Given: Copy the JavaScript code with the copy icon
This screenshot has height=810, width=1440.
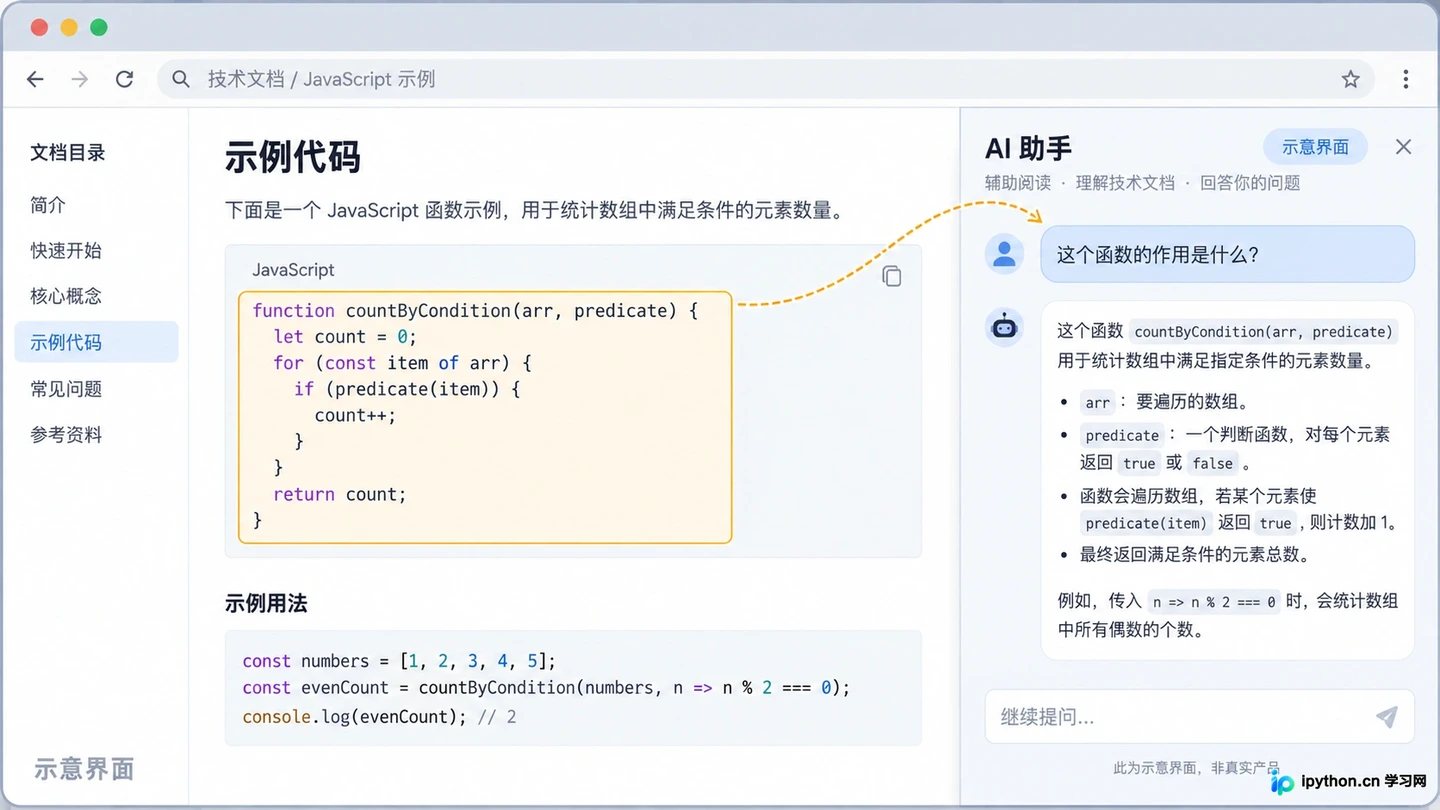Looking at the screenshot, I should point(892,276).
